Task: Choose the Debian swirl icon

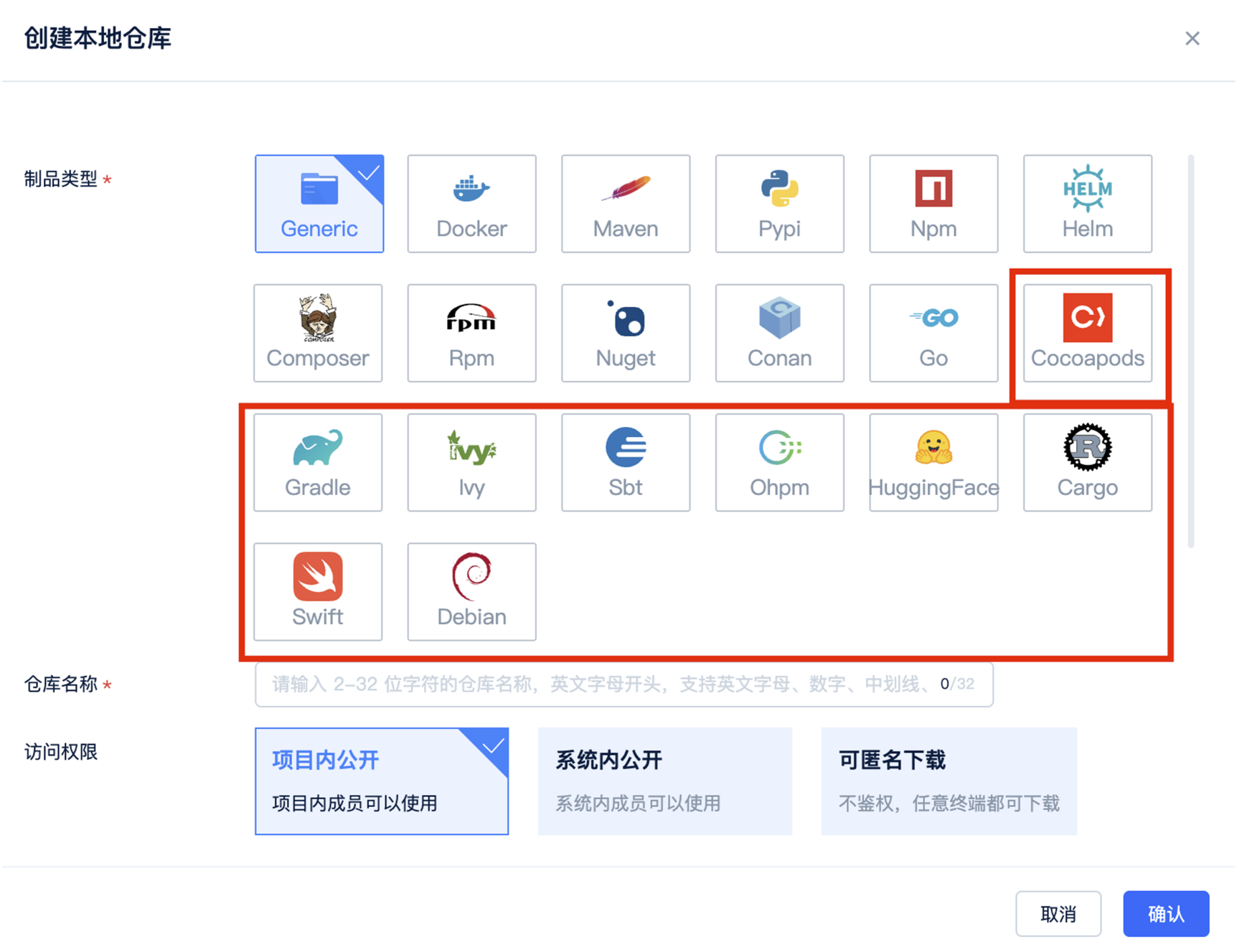Action: [x=471, y=591]
